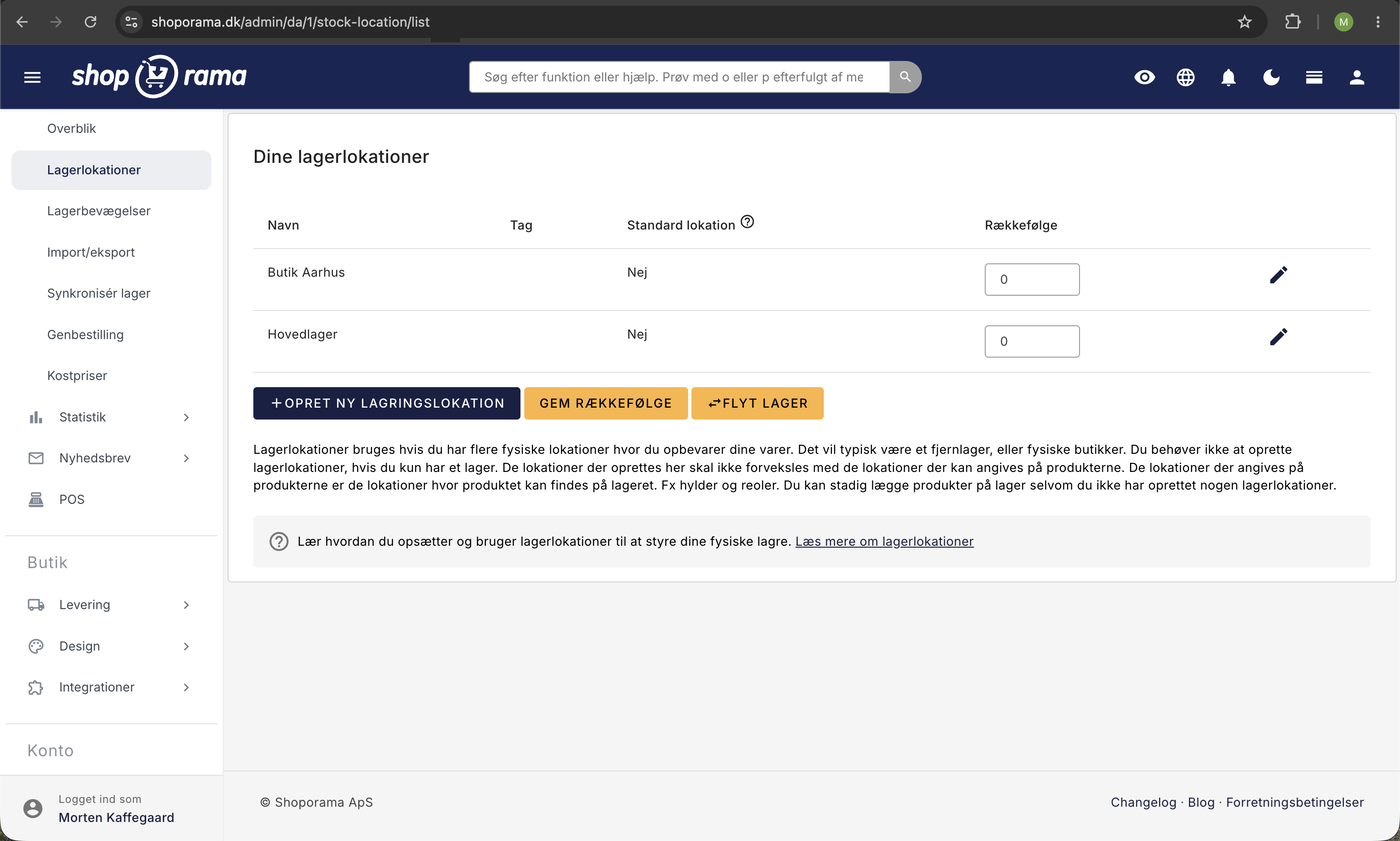Open the notifications bell

(x=1229, y=77)
